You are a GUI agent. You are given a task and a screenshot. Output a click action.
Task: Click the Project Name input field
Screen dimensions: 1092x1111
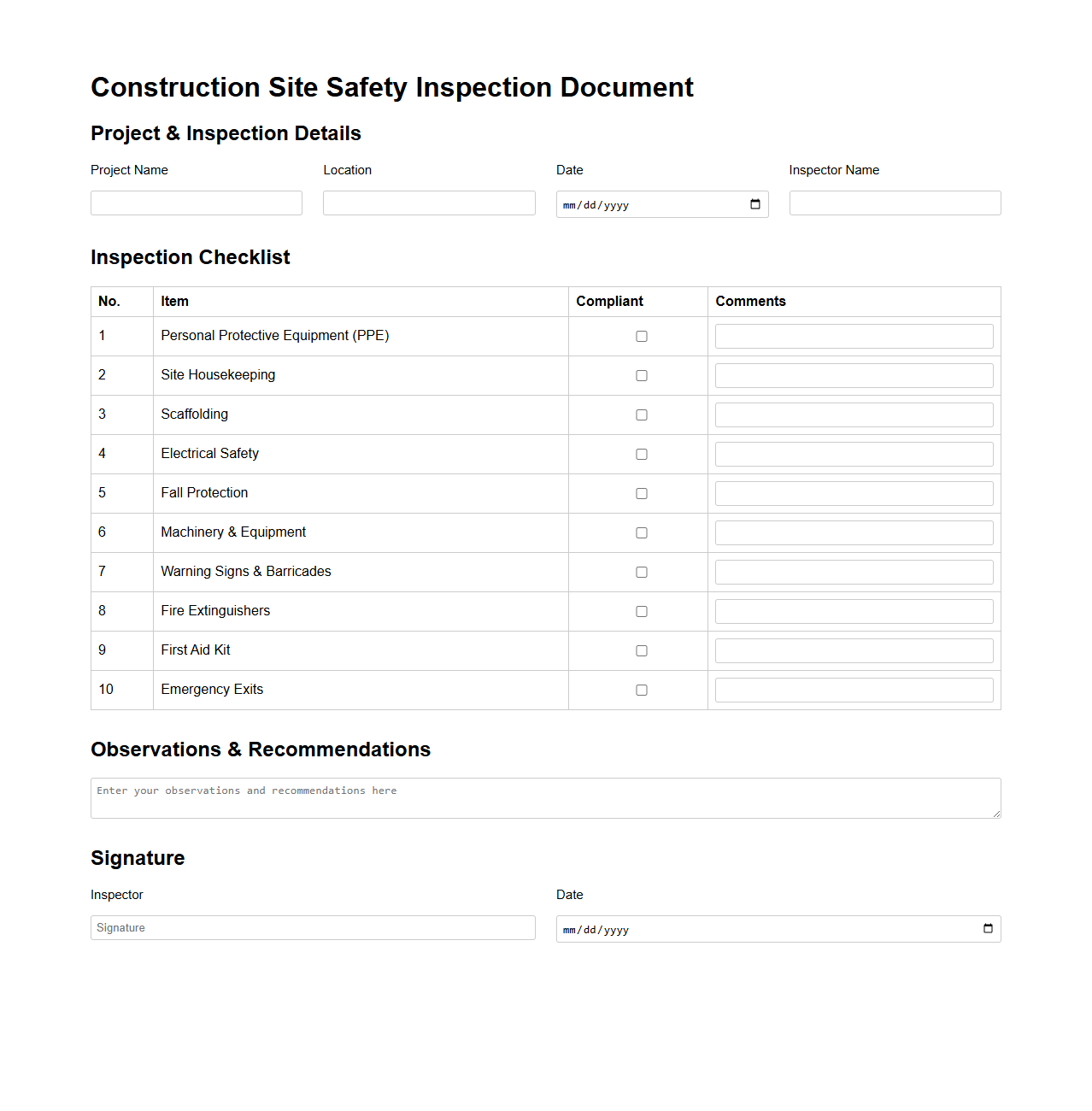click(x=196, y=203)
